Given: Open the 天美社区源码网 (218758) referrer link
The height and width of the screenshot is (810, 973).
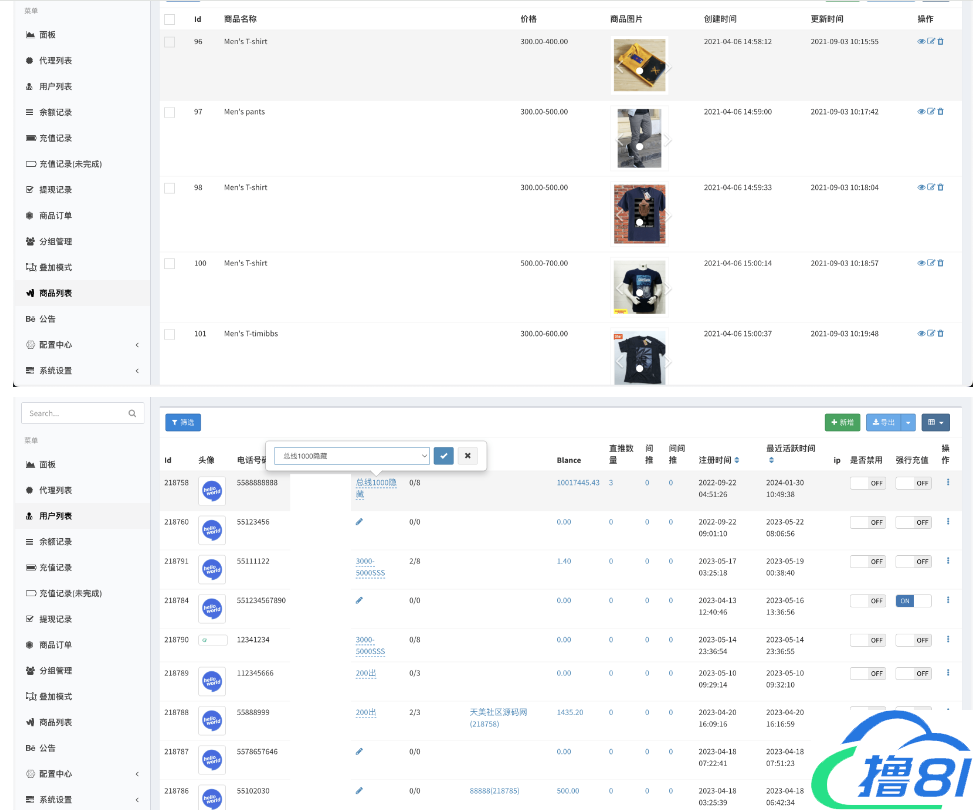Looking at the screenshot, I should (498, 718).
